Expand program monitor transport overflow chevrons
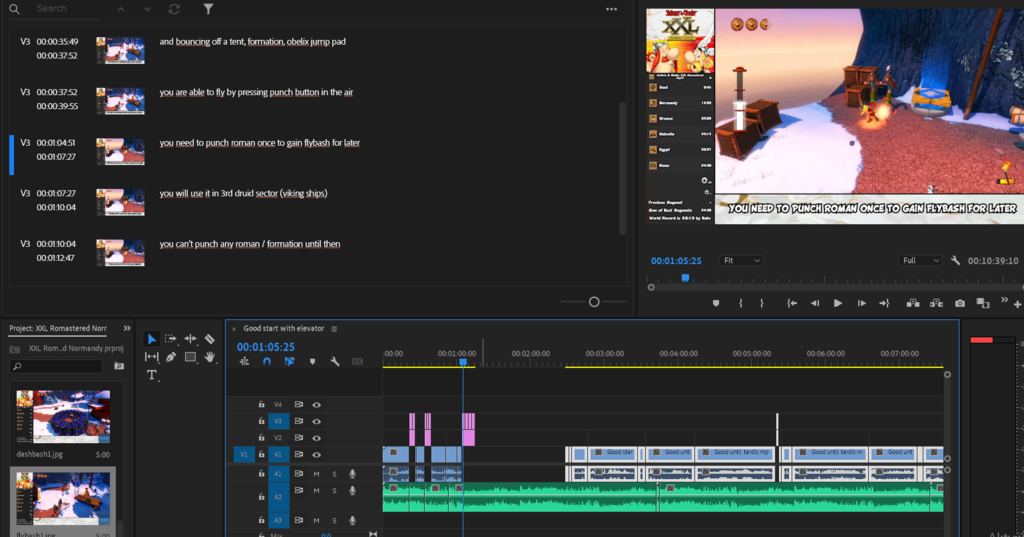 coord(1004,301)
